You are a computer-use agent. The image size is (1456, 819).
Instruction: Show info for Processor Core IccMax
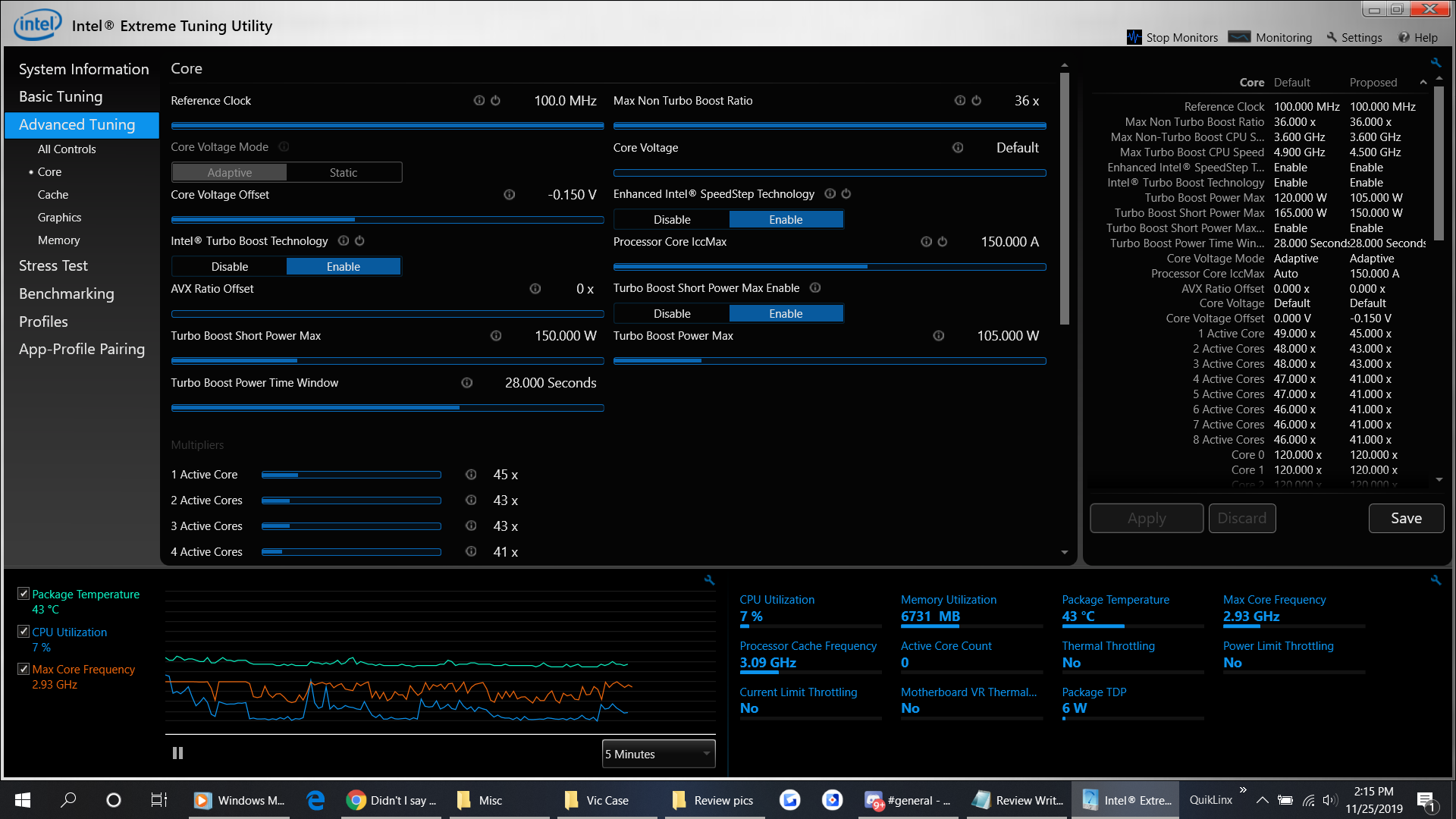pos(926,242)
